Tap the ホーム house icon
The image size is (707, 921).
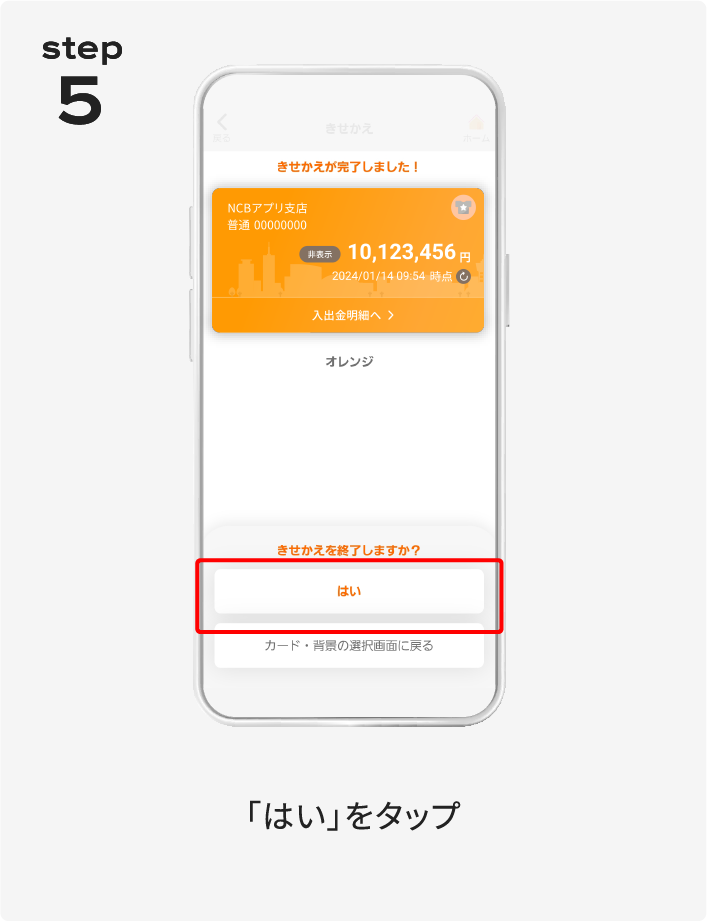[476, 128]
